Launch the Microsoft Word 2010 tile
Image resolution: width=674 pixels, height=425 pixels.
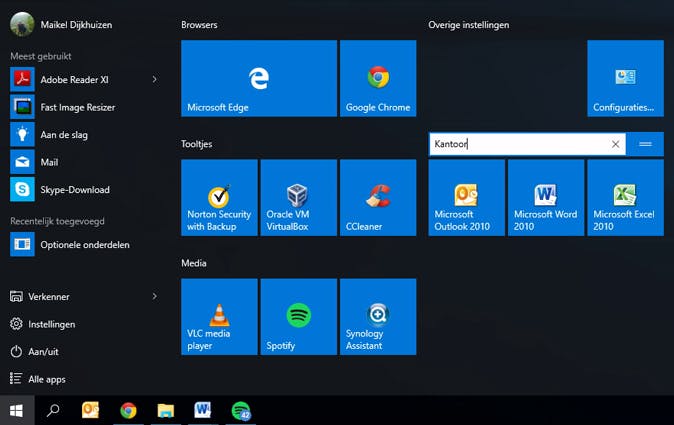pos(546,198)
